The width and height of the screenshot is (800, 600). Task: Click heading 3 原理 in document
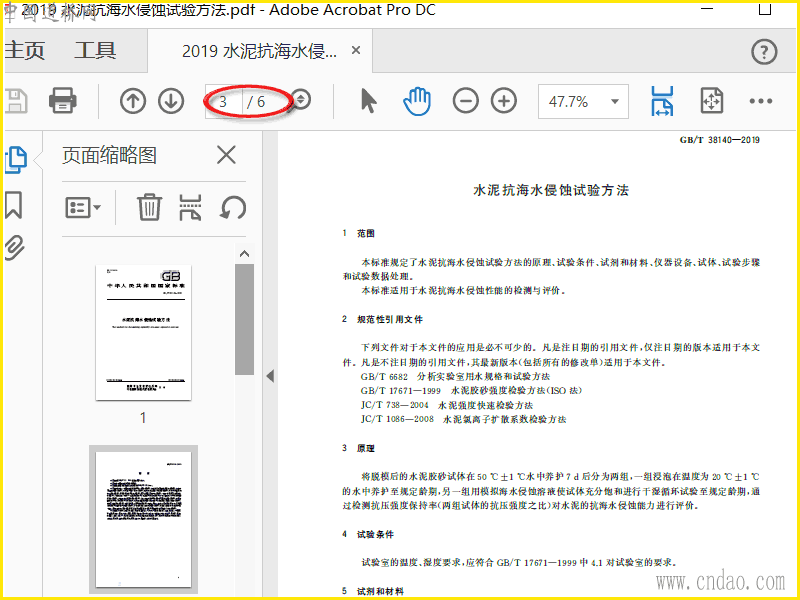tap(358, 448)
